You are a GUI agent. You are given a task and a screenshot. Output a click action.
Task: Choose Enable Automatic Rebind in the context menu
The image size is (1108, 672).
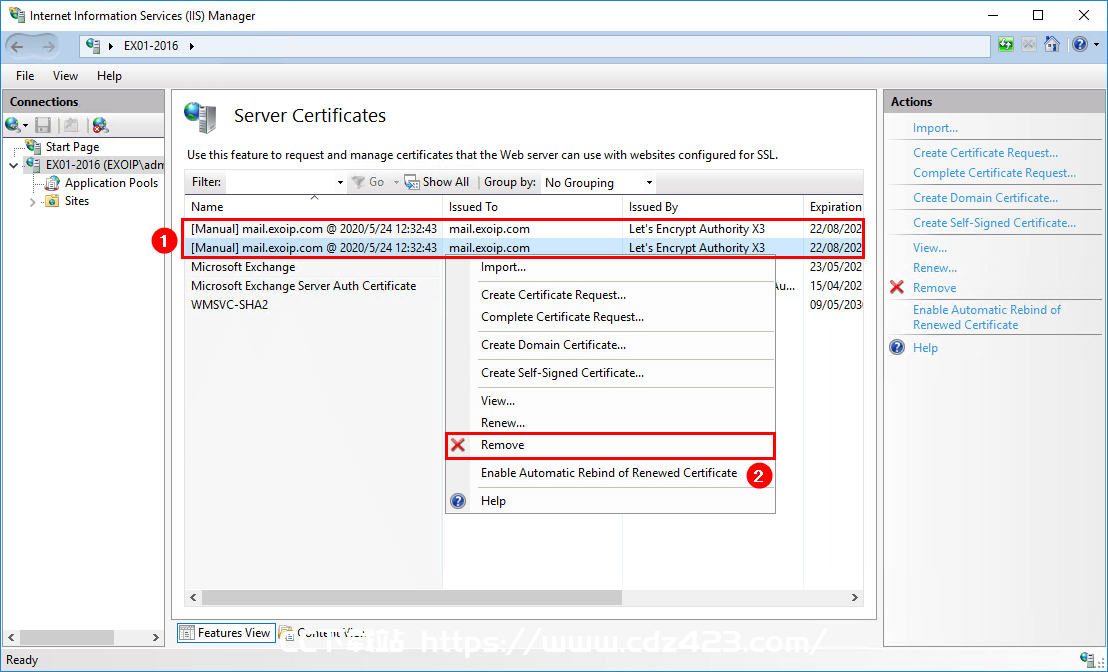(611, 473)
